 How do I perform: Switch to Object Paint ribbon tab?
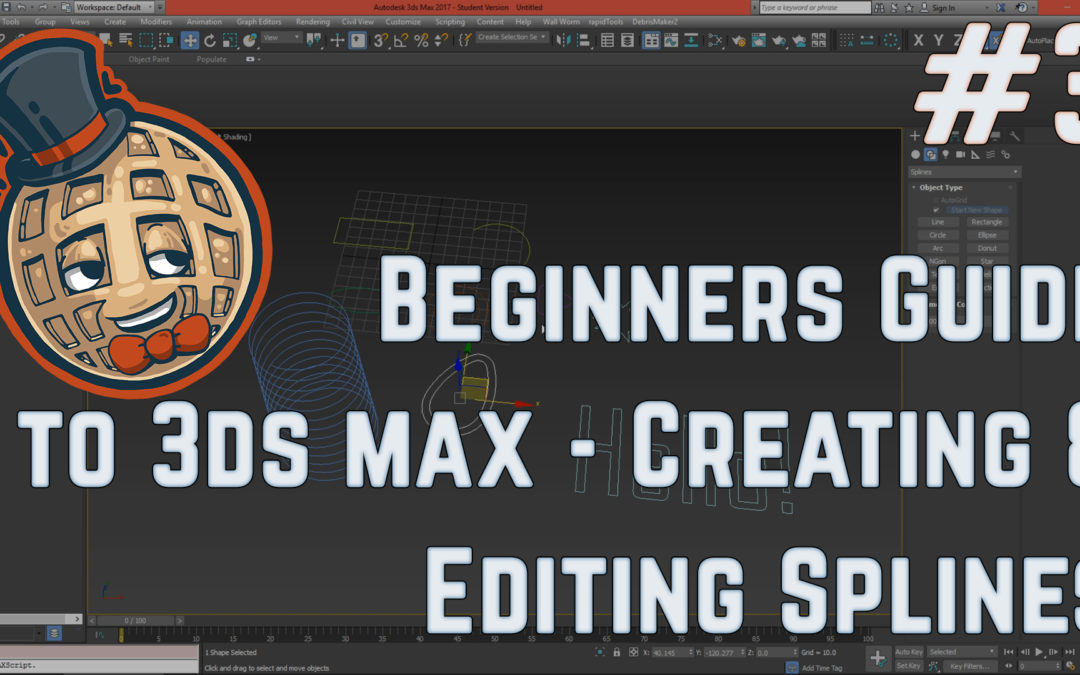[149, 59]
